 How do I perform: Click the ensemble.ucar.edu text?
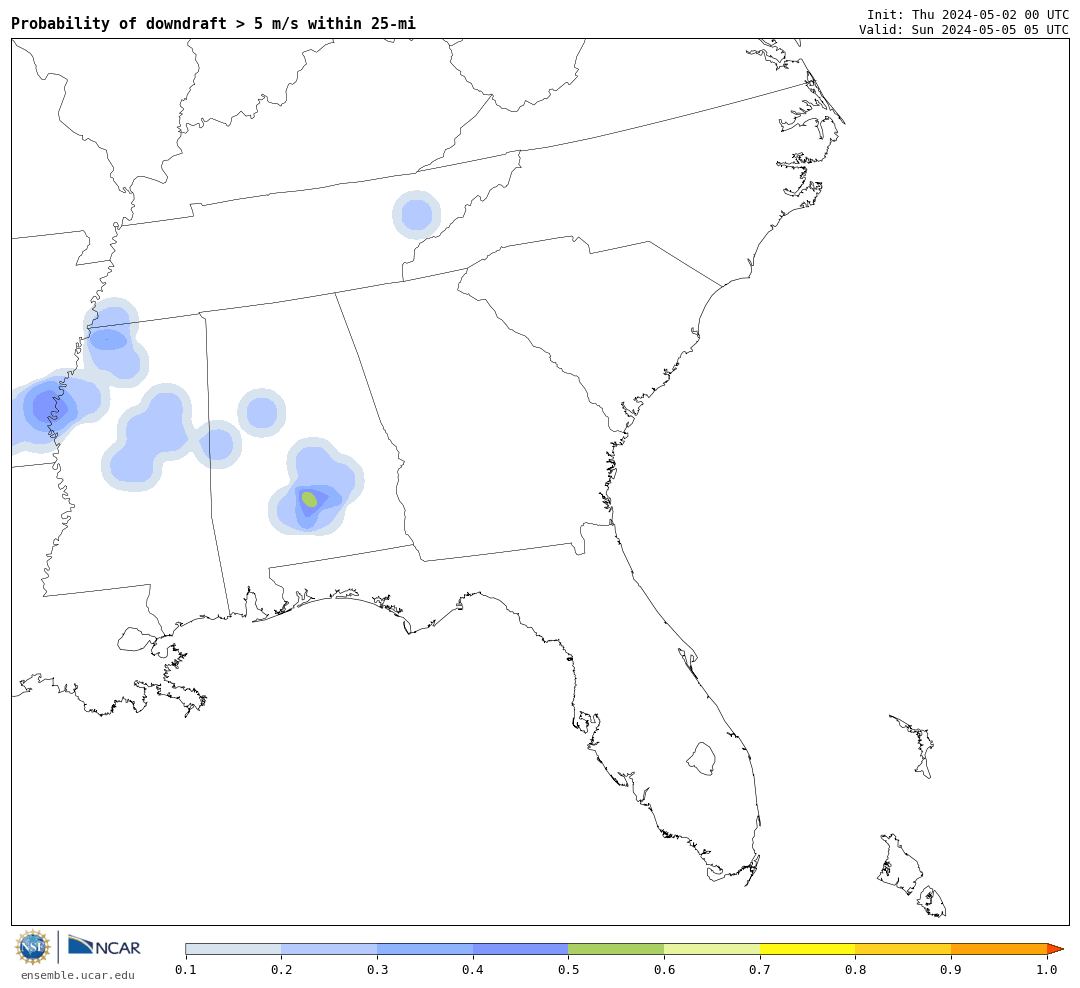click(78, 975)
